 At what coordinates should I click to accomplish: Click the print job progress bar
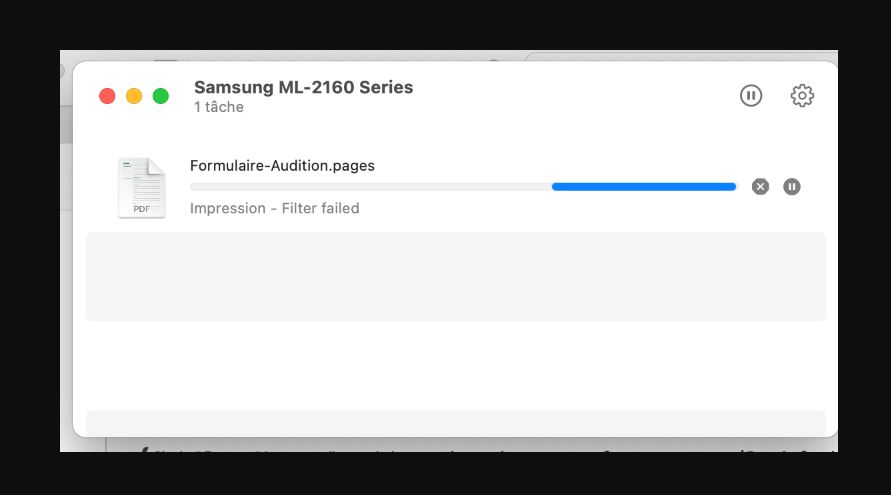coord(463,186)
